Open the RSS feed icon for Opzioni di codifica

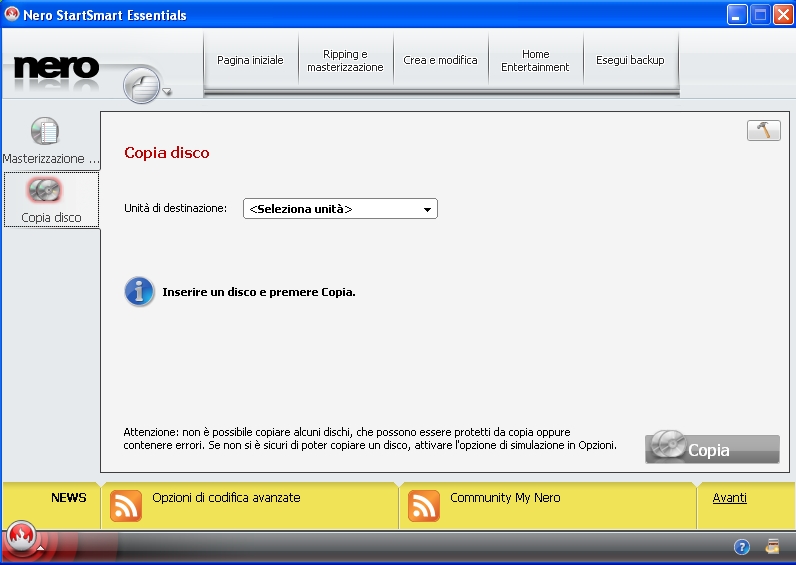point(126,506)
